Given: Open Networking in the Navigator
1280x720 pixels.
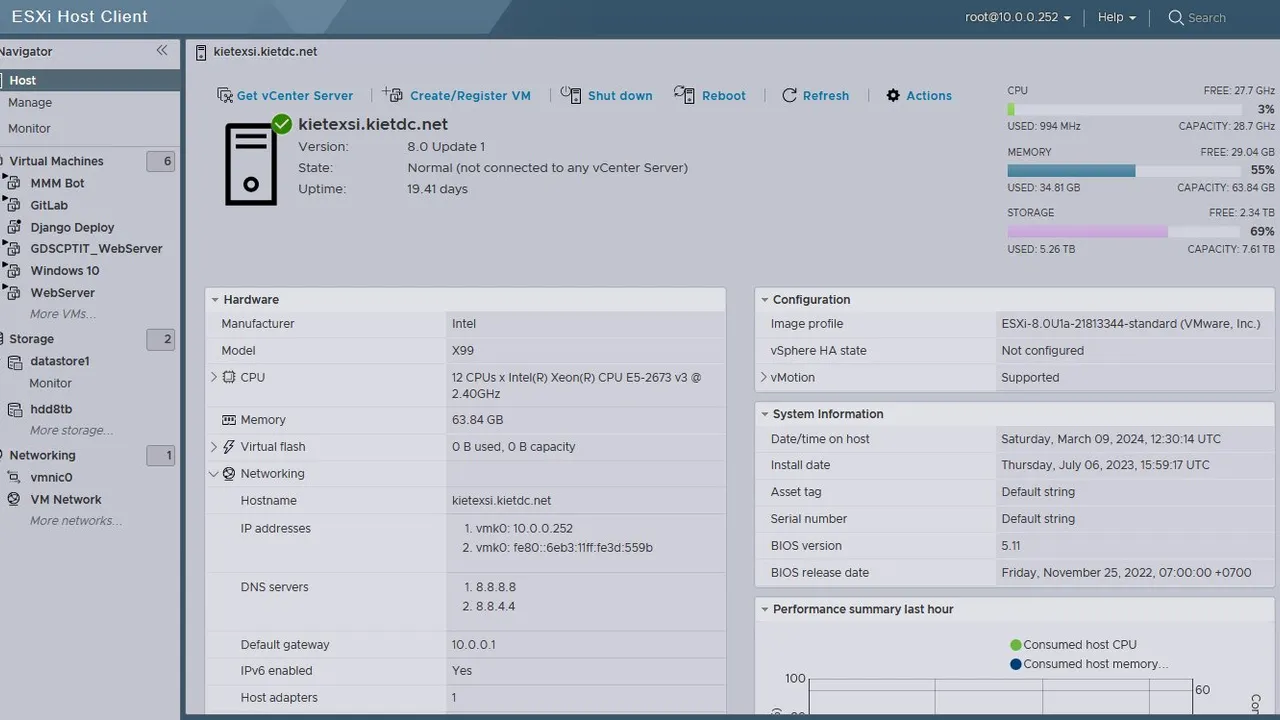Looking at the screenshot, I should [x=42, y=456].
